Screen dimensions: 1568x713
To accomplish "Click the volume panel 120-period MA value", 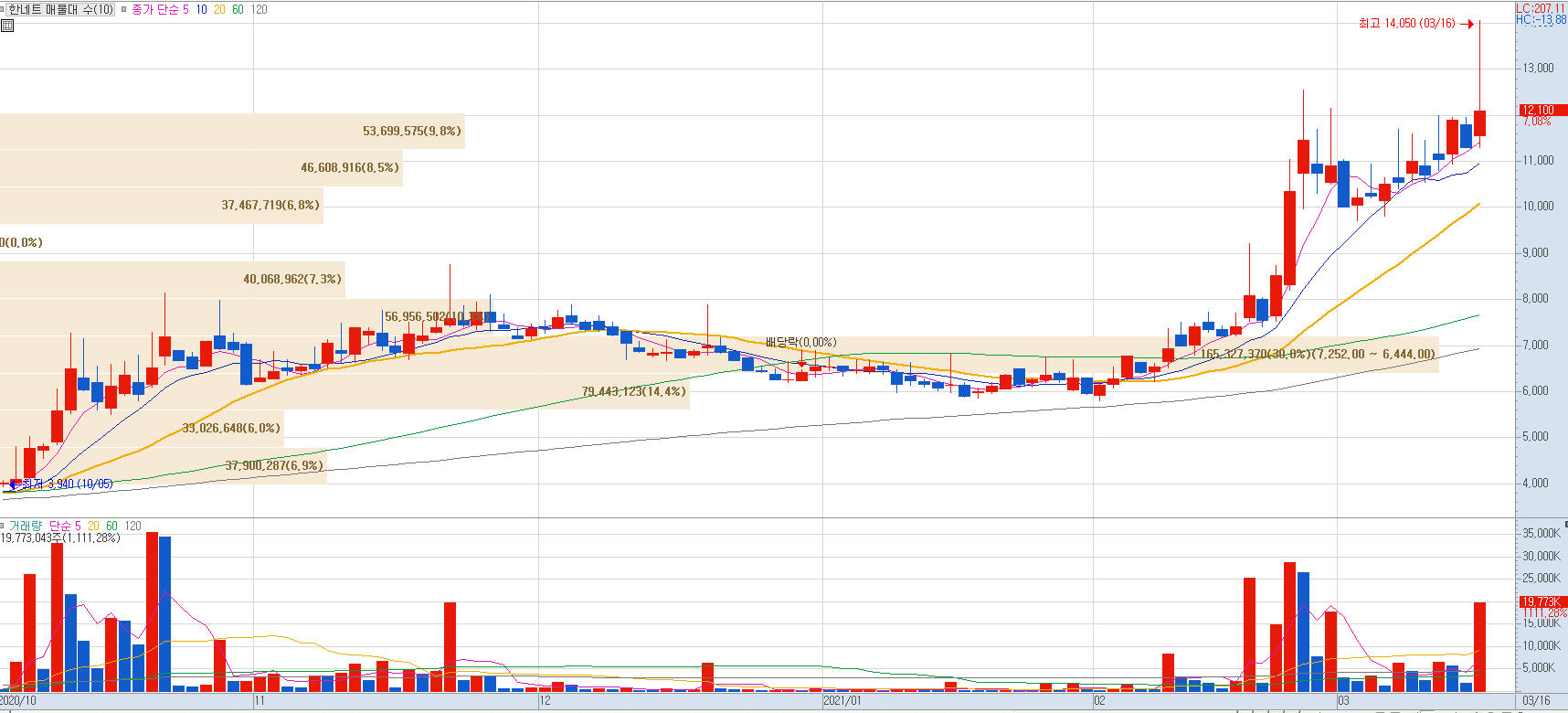I will [133, 526].
